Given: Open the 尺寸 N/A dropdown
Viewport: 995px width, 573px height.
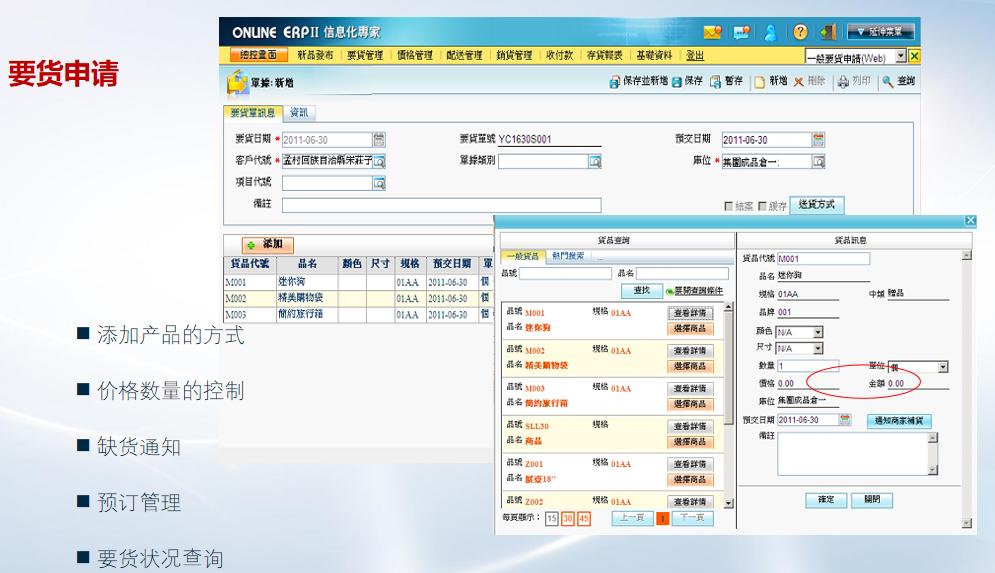Looking at the screenshot, I should point(818,348).
